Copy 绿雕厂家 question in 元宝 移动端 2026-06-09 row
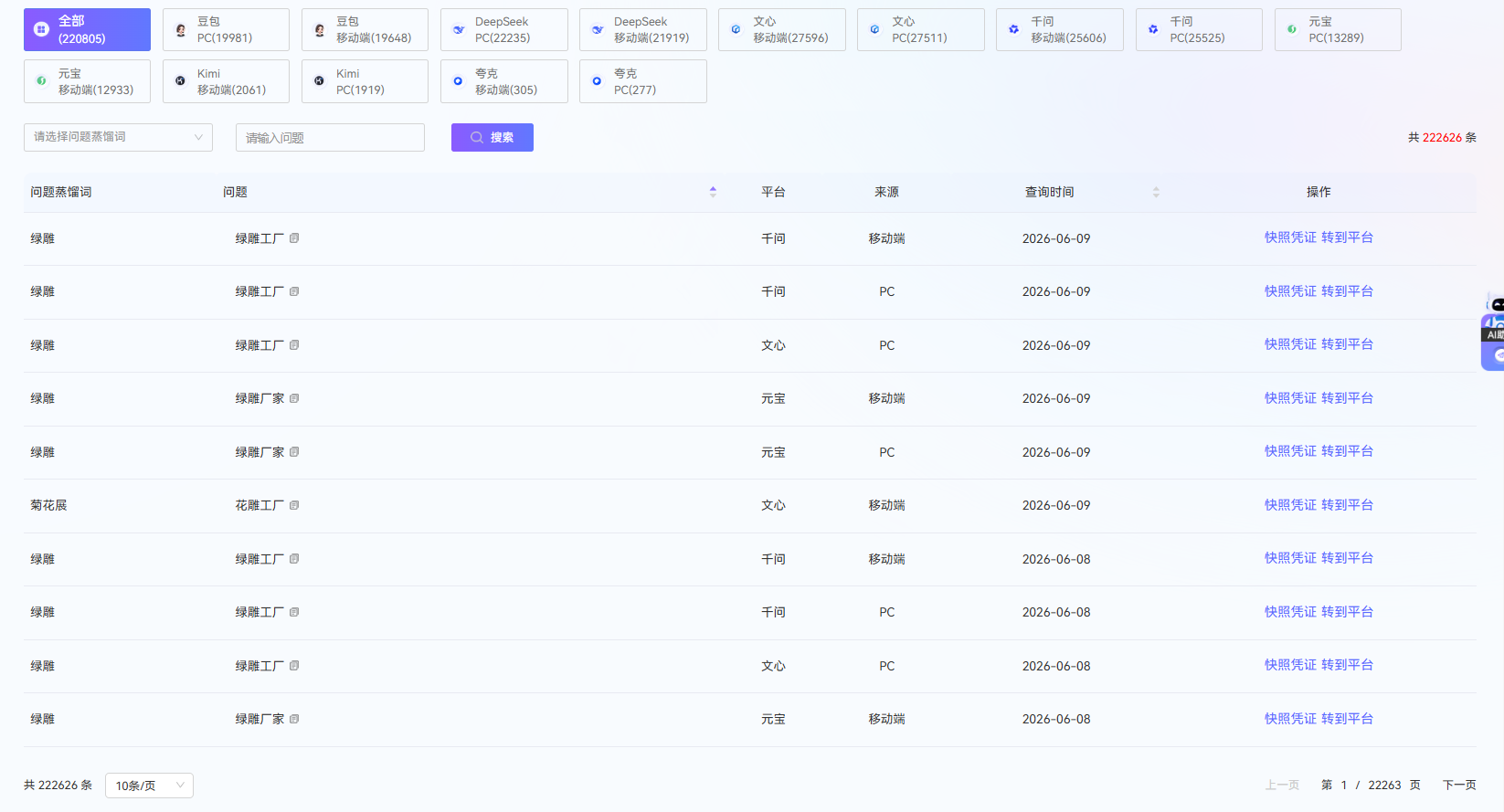The width and height of the screenshot is (1504, 812). click(x=294, y=398)
